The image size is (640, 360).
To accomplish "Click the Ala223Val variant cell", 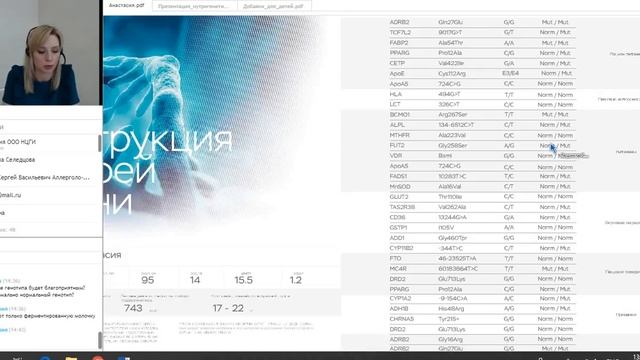I will [x=452, y=135].
